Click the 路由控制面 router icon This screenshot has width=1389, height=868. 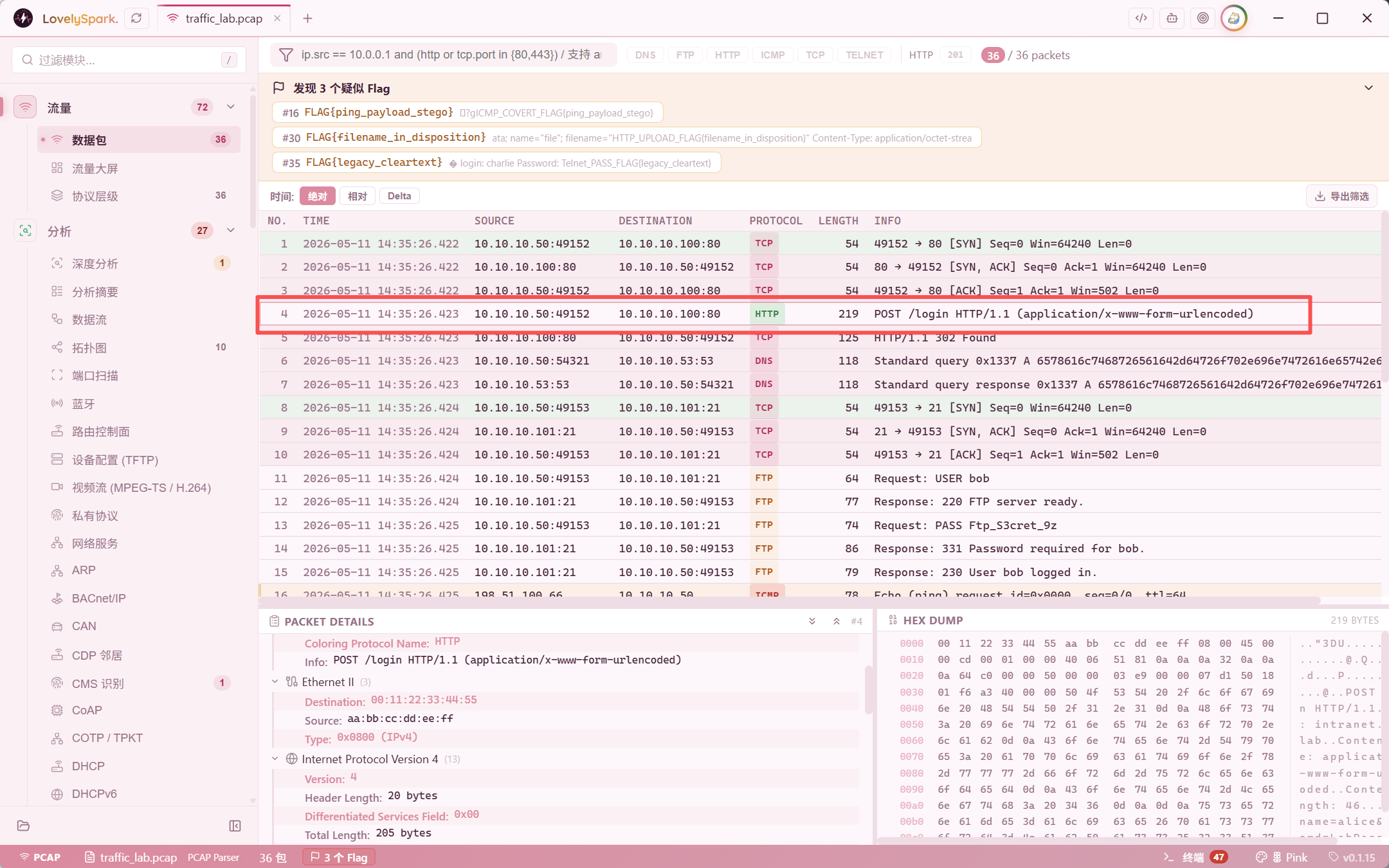57,431
